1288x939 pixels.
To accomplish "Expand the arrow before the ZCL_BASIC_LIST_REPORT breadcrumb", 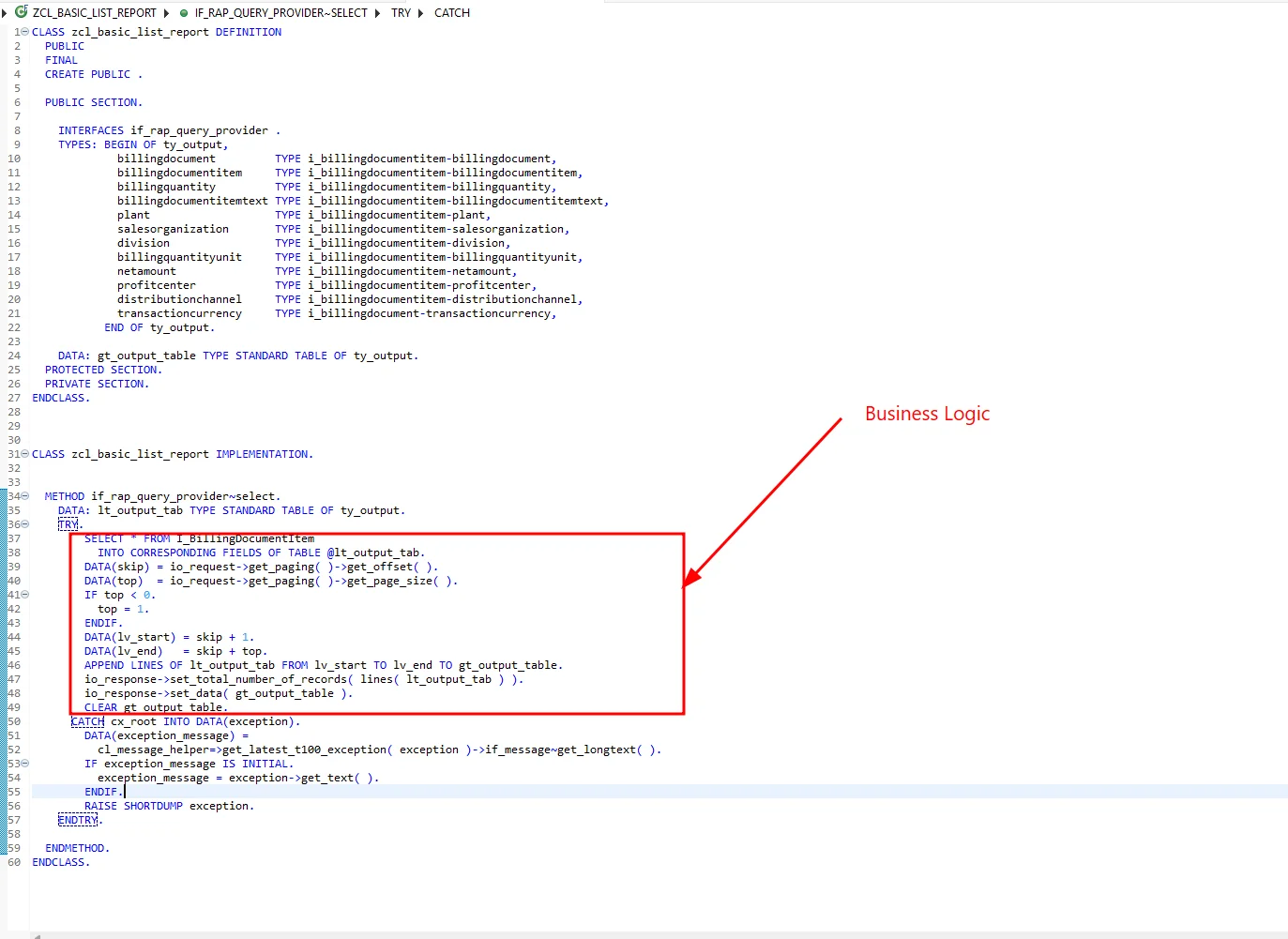I will point(6,13).
